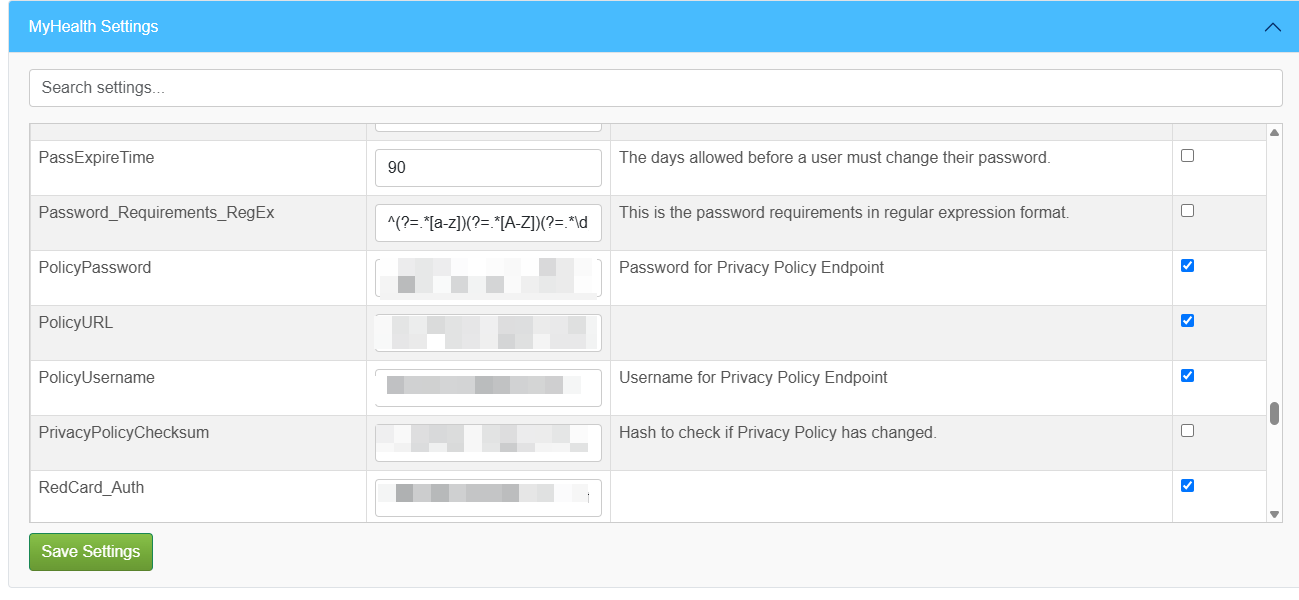Select the PolicyURL value field
The width and height of the screenshot is (1299, 600).
point(488,333)
